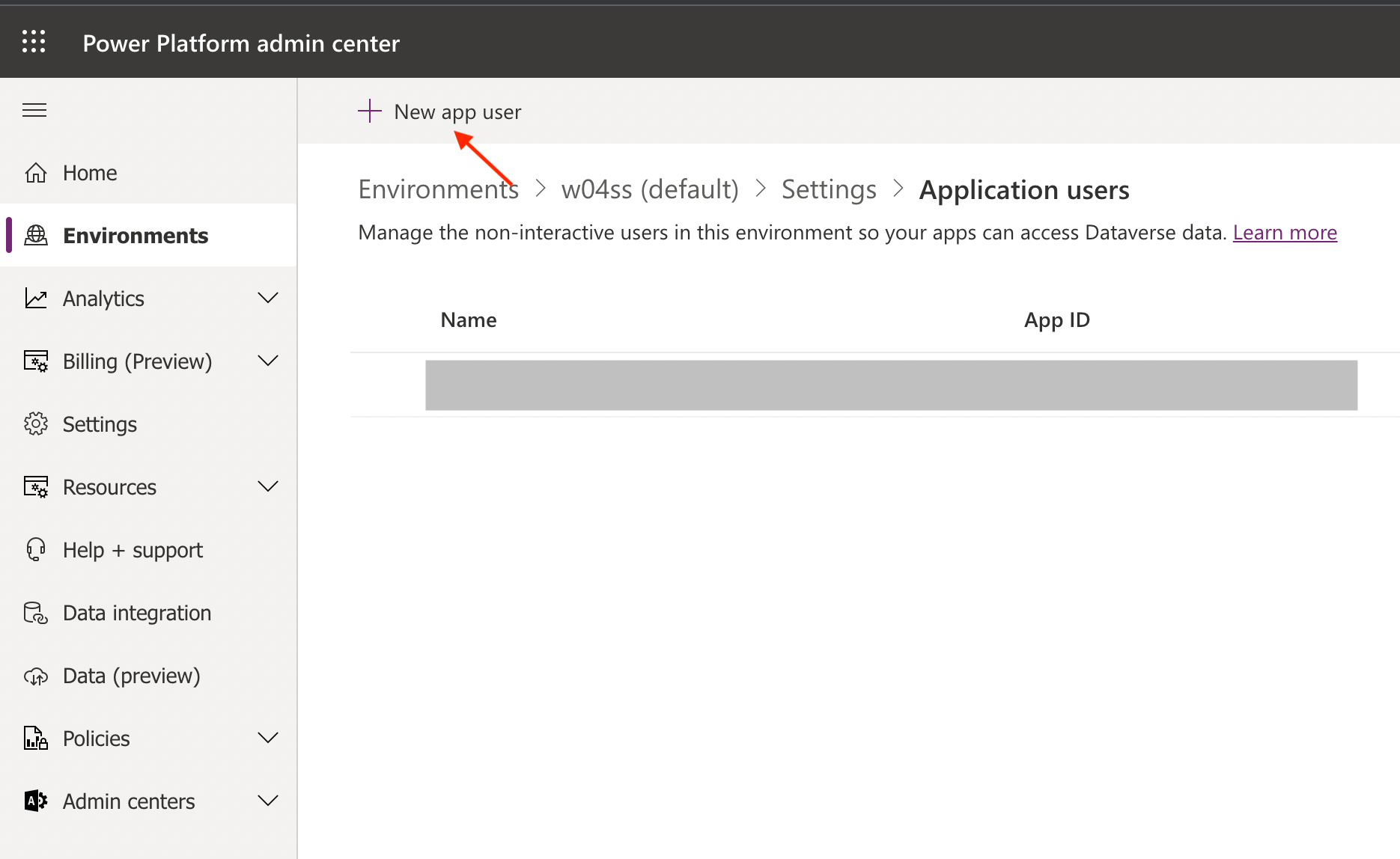Open the Learn more link
Image resolution: width=1400 pixels, height=859 pixels.
pyautogui.click(x=1285, y=233)
